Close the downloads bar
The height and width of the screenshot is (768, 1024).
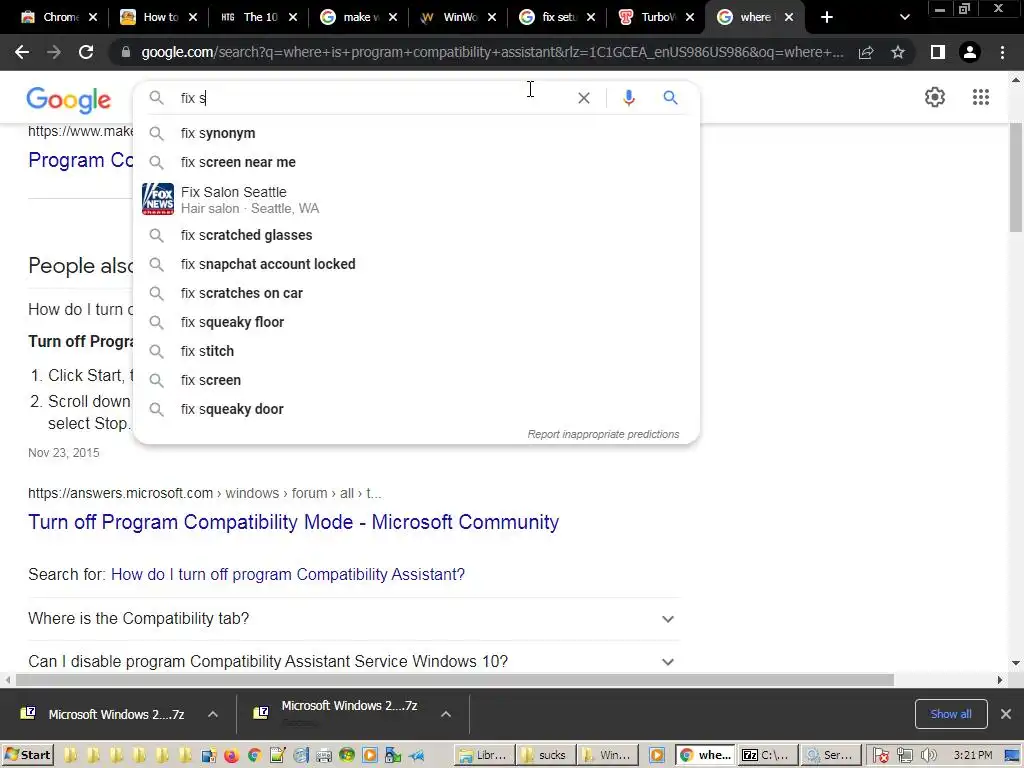point(1006,714)
